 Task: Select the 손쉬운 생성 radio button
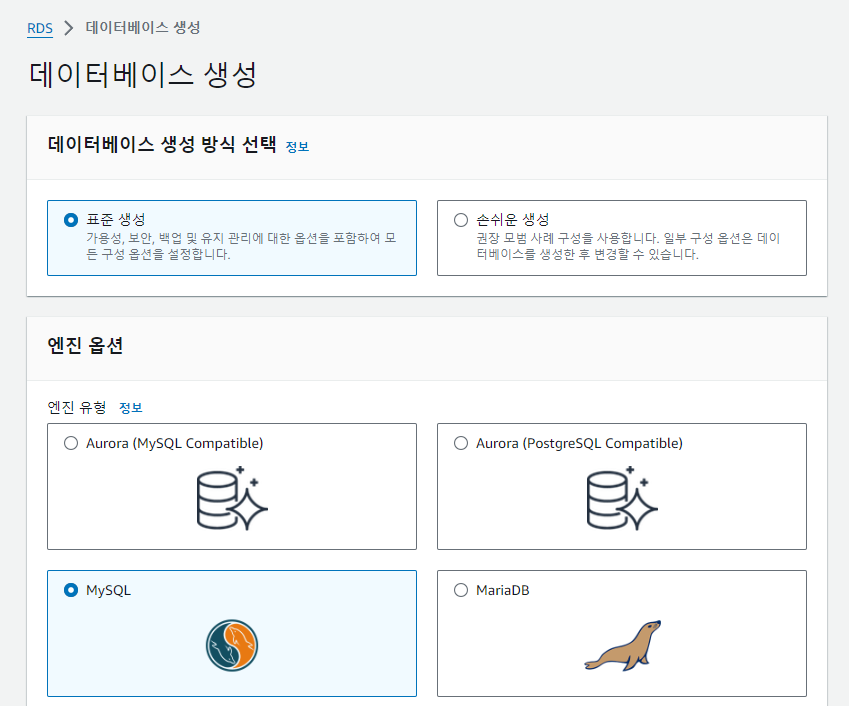(461, 220)
